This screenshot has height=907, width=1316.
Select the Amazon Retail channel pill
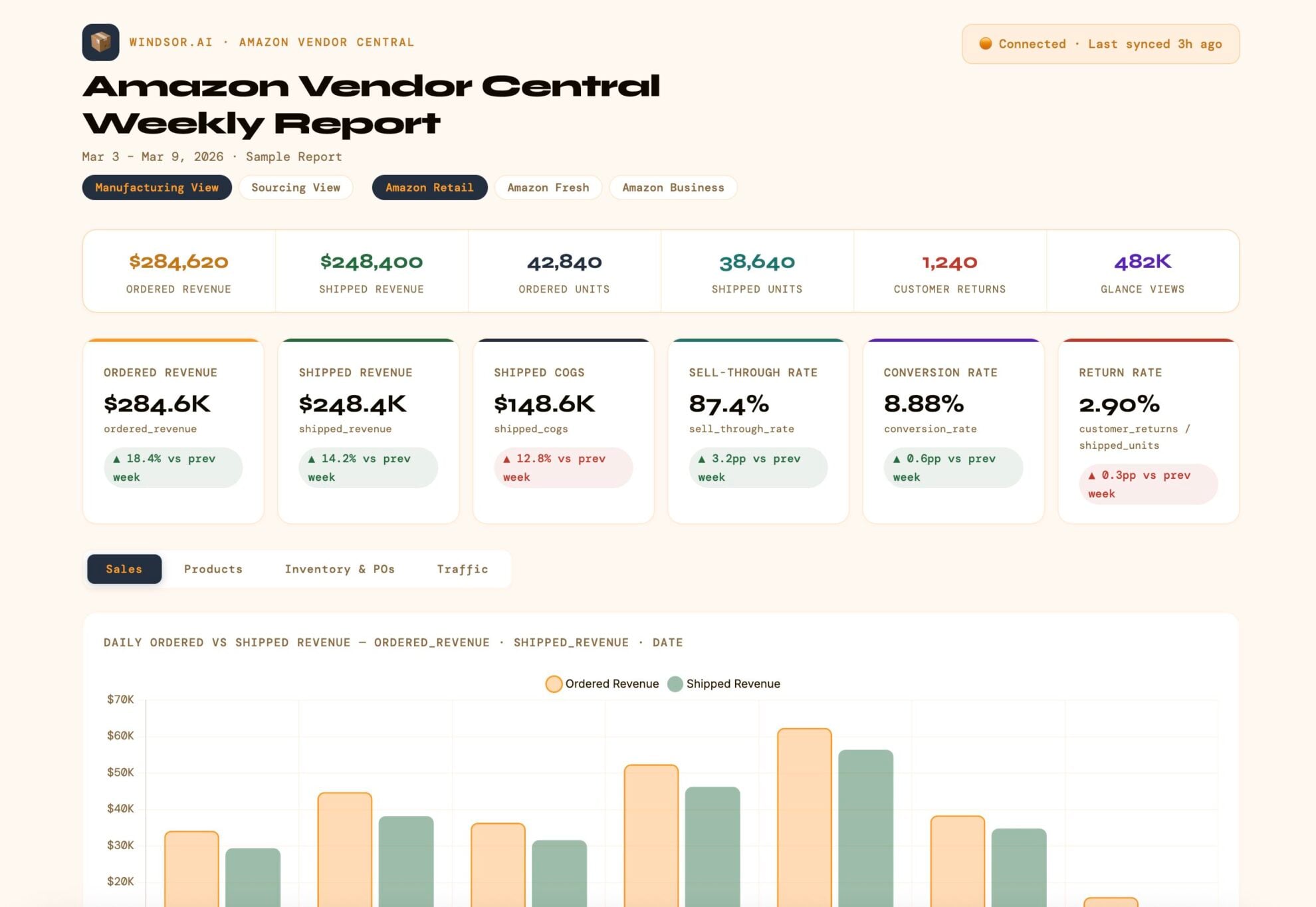[429, 187]
